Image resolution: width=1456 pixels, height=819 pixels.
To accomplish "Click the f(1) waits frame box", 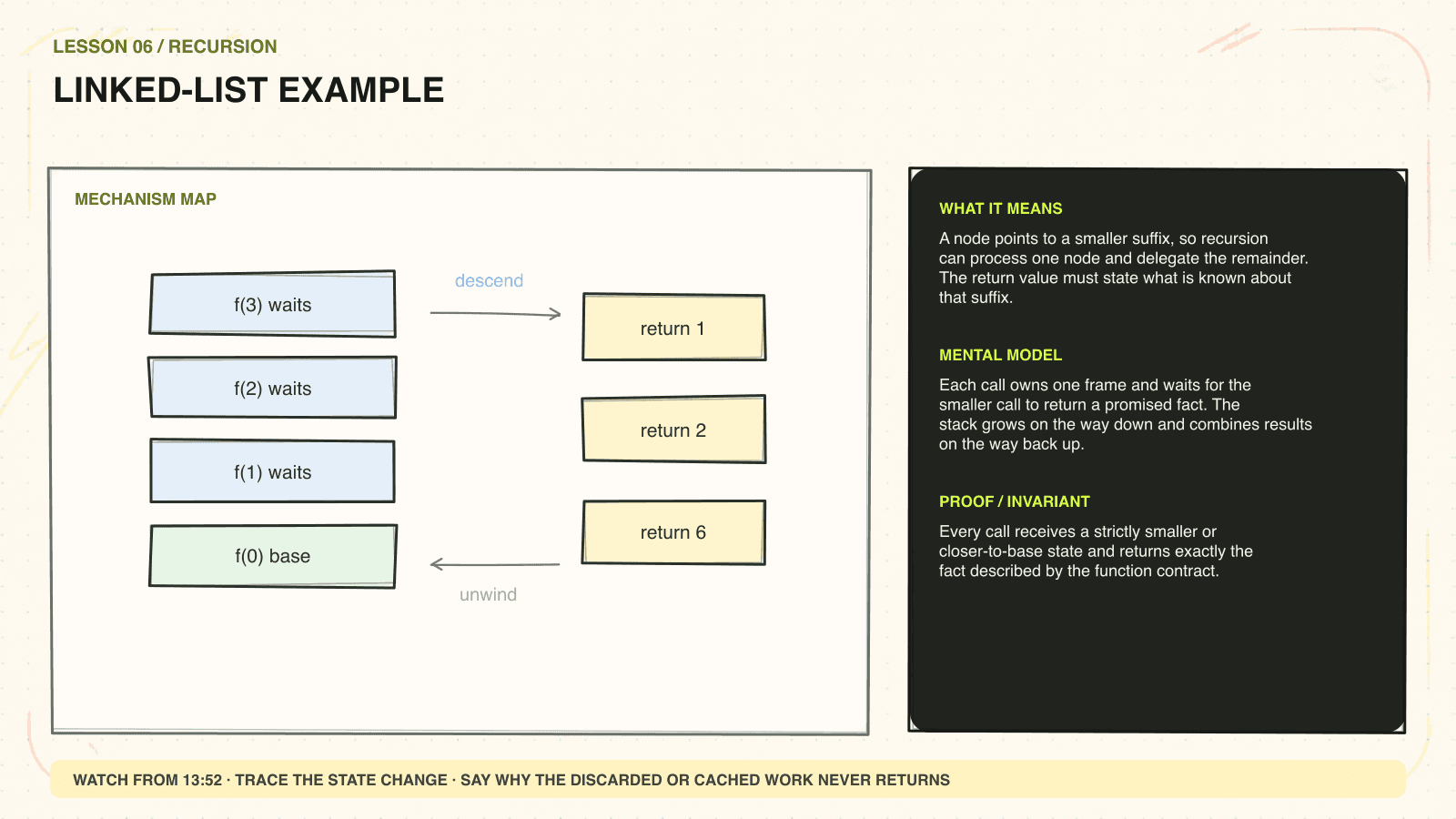I will coord(273,471).
